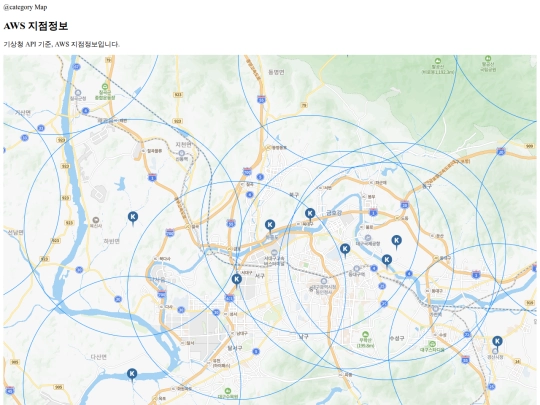540x405 pixels.
Task: Click the green 종합운동장 icon near 칠곡군청
Action: coord(105,86)
